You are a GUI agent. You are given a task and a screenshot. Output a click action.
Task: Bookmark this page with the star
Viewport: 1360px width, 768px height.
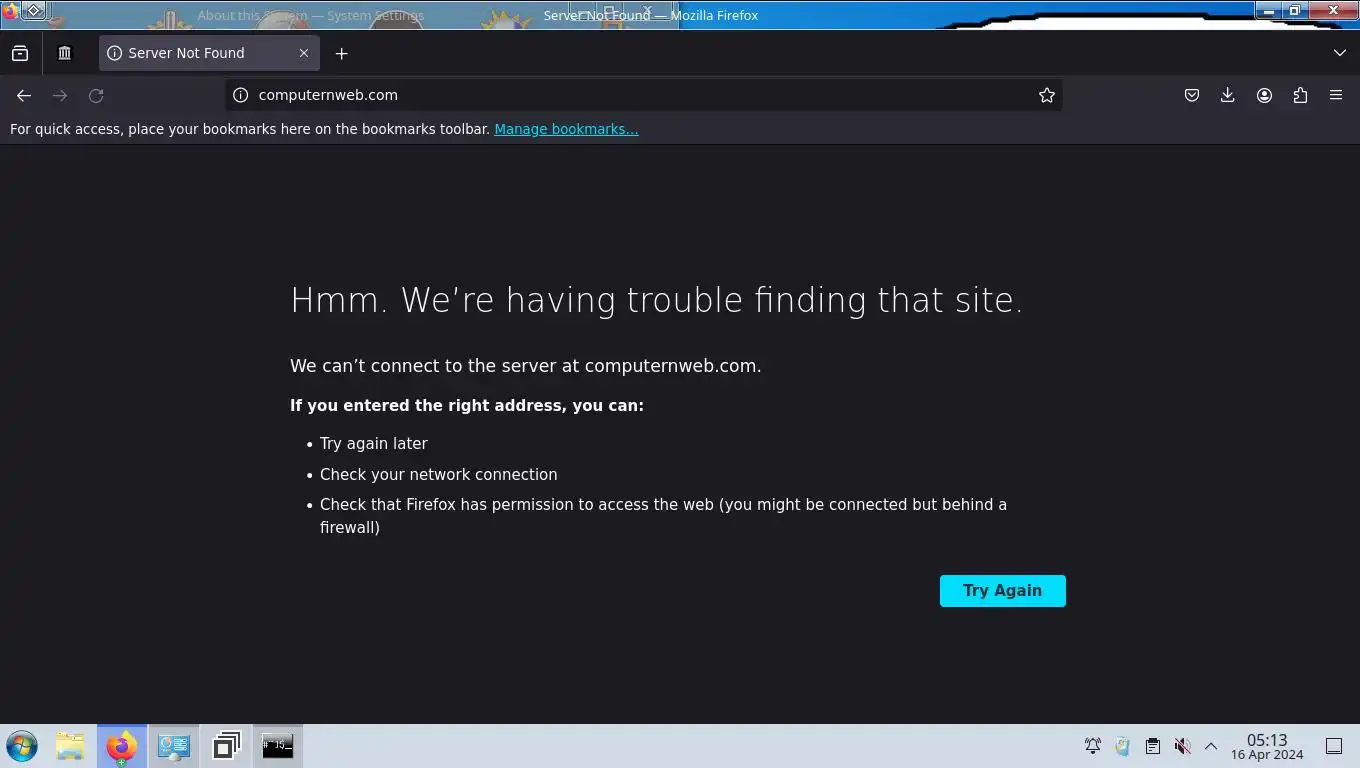tap(1047, 95)
